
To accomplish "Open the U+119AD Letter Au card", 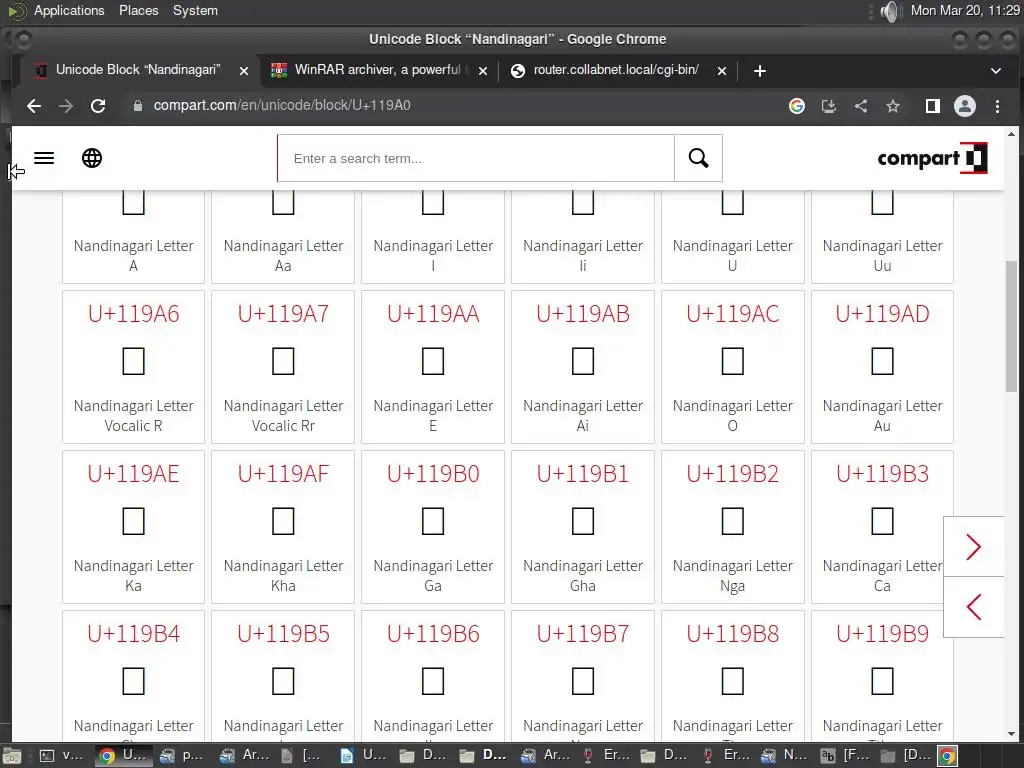I will tap(882, 367).
